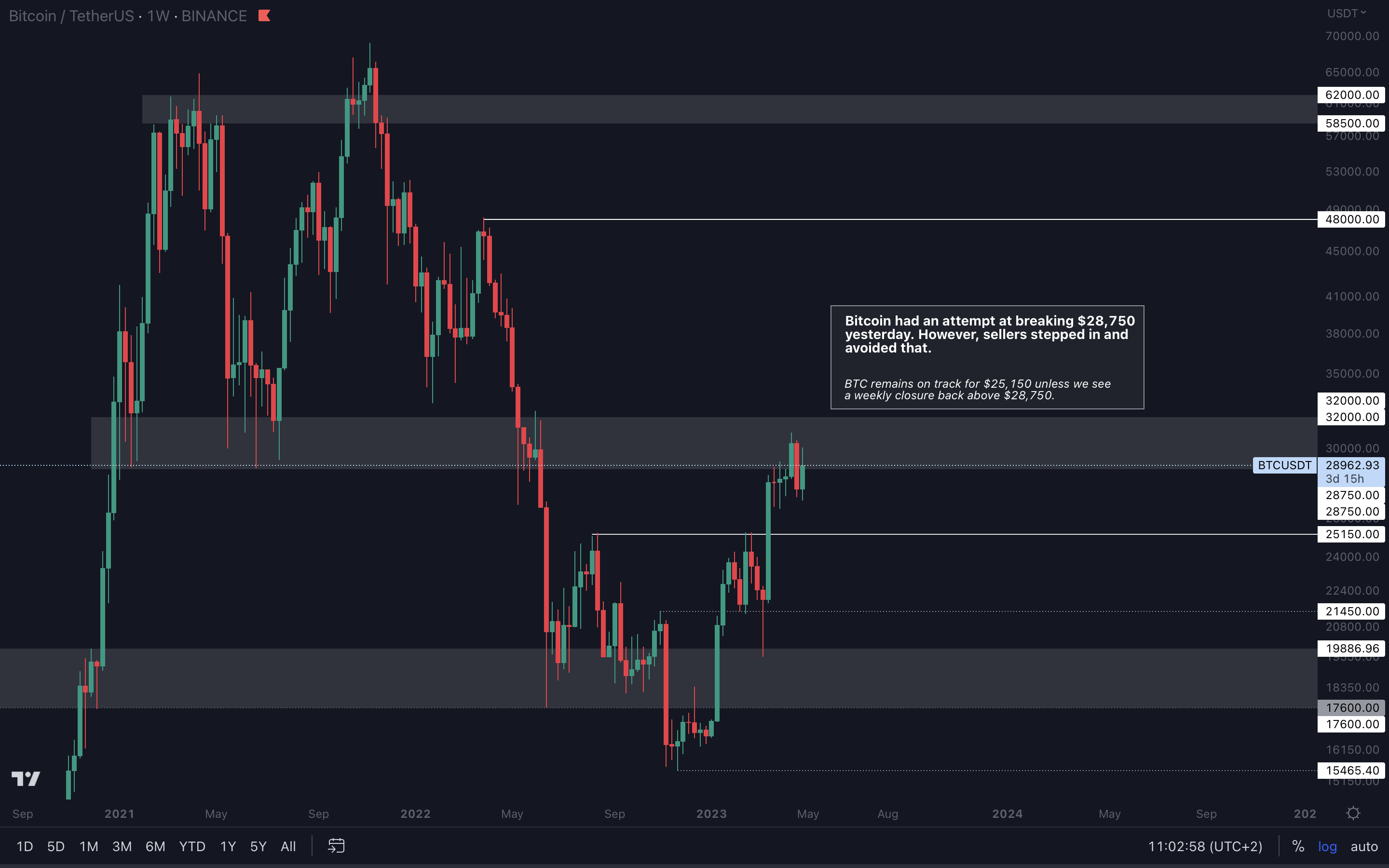The width and height of the screenshot is (1389, 868).
Task: Click the 48000.00 horizontal line price label
Action: 1351,219
